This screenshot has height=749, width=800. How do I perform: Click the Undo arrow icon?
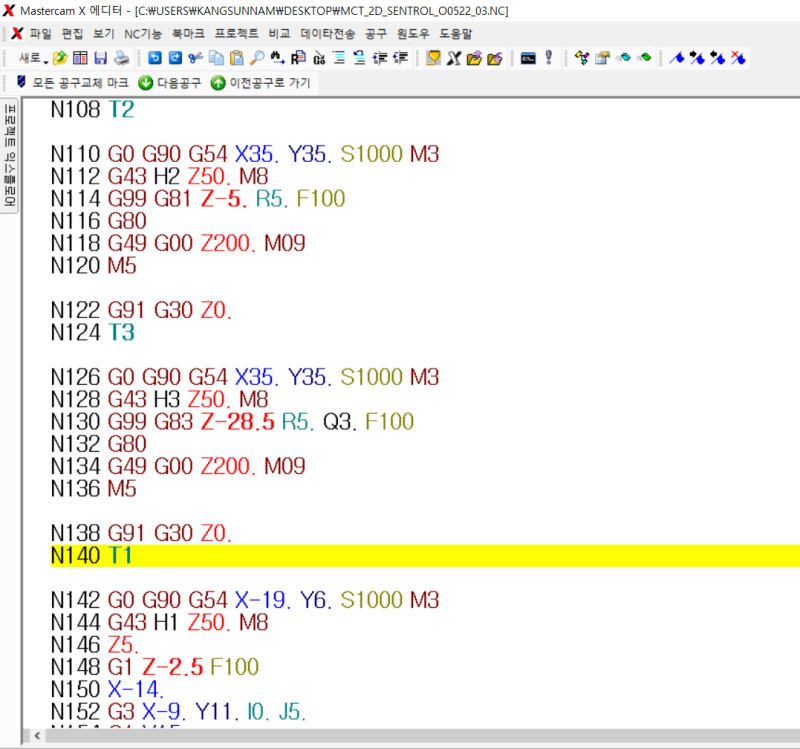155,58
